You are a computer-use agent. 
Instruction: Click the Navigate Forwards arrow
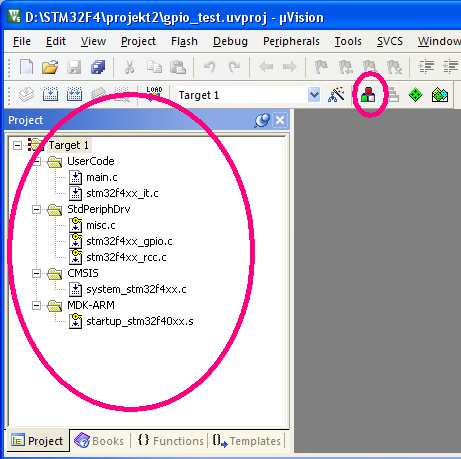[x=289, y=67]
